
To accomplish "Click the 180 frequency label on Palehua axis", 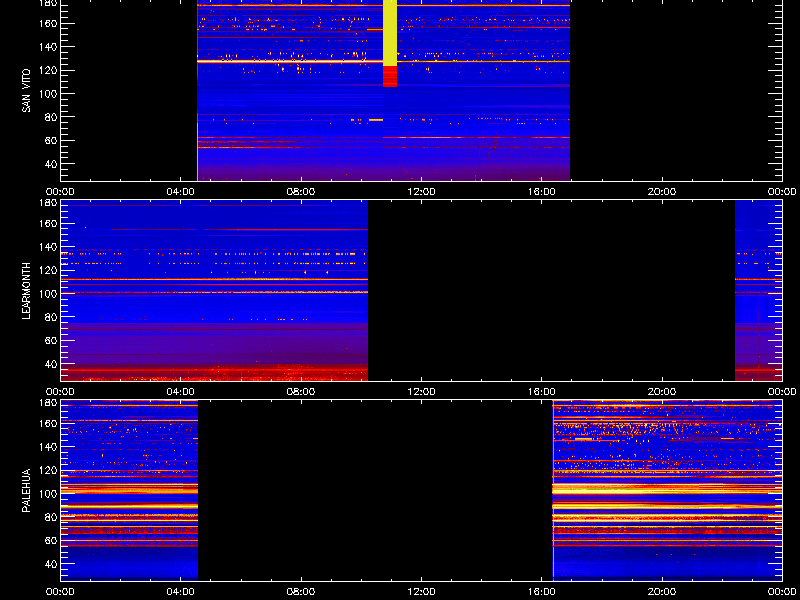I will (x=47, y=403).
